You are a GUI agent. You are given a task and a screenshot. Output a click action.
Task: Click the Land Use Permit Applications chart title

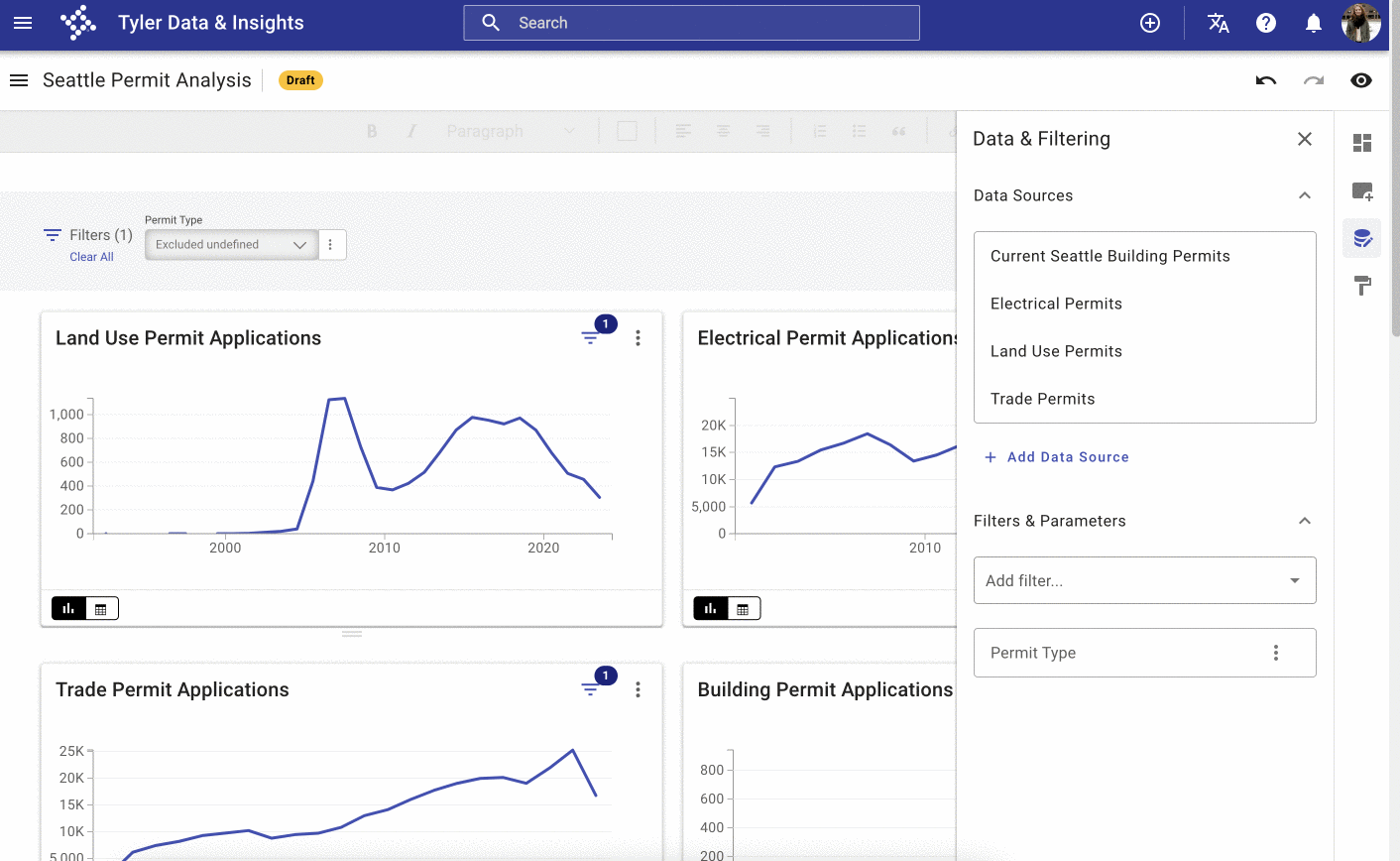188,338
